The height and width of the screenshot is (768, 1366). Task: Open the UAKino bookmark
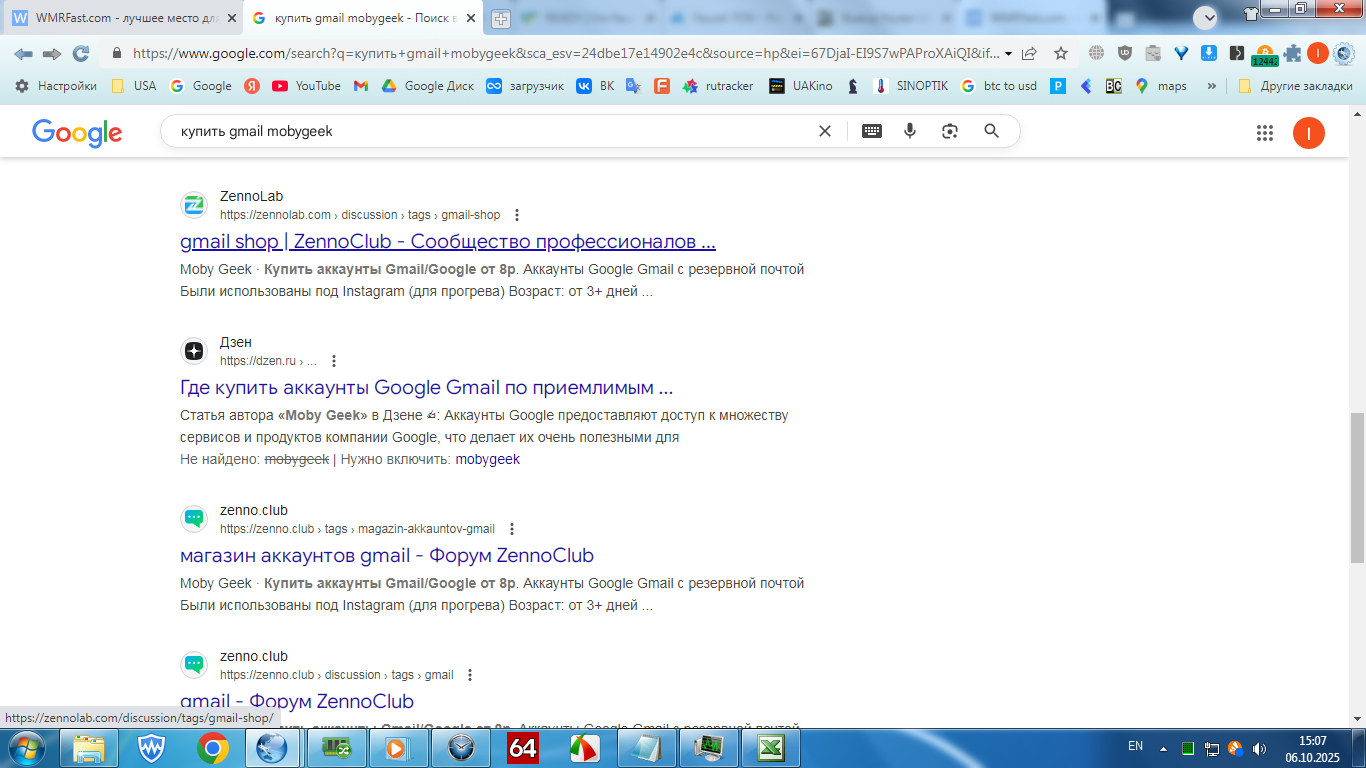point(801,86)
